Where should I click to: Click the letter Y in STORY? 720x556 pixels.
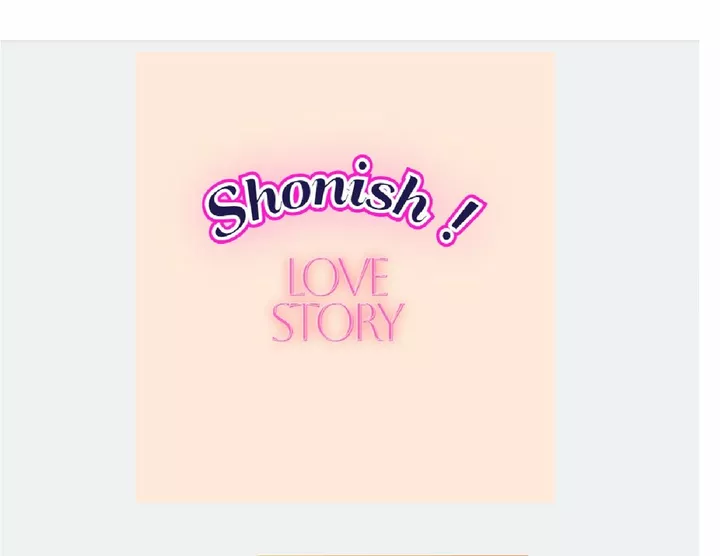coord(392,322)
